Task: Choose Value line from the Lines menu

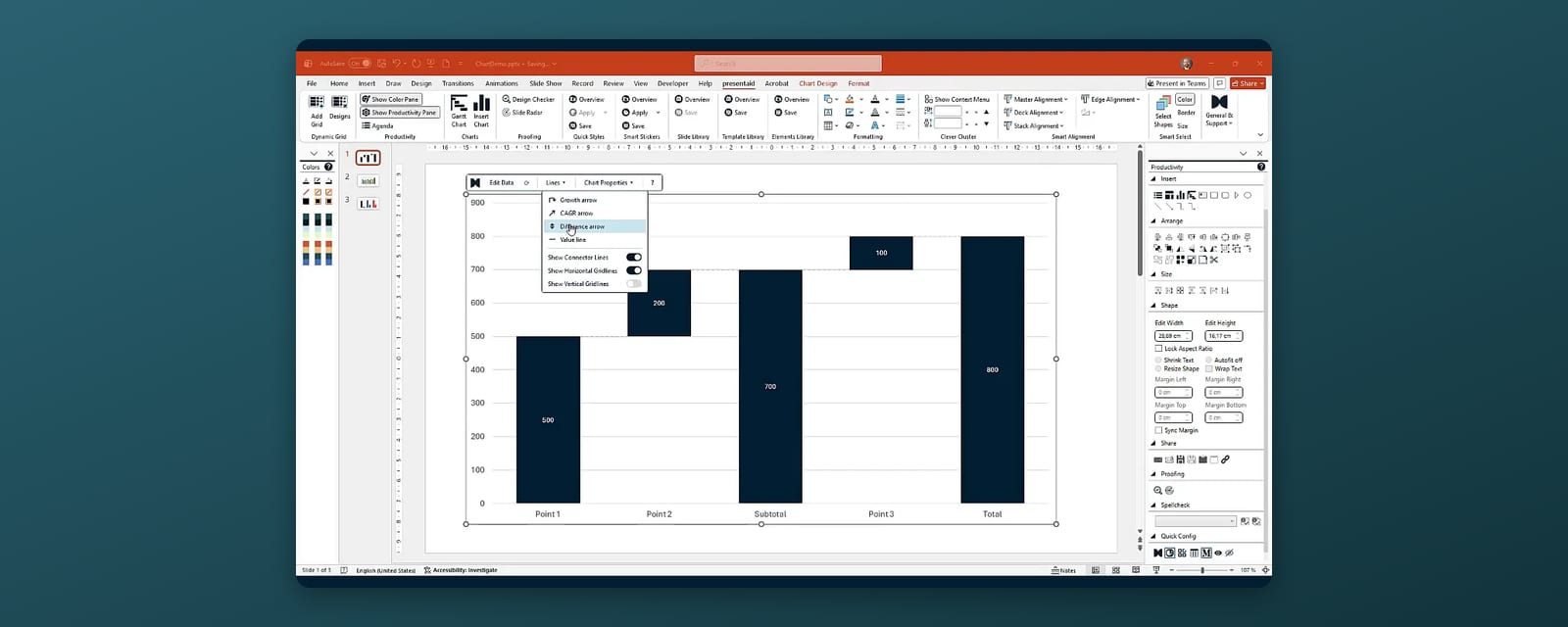Action: click(573, 240)
